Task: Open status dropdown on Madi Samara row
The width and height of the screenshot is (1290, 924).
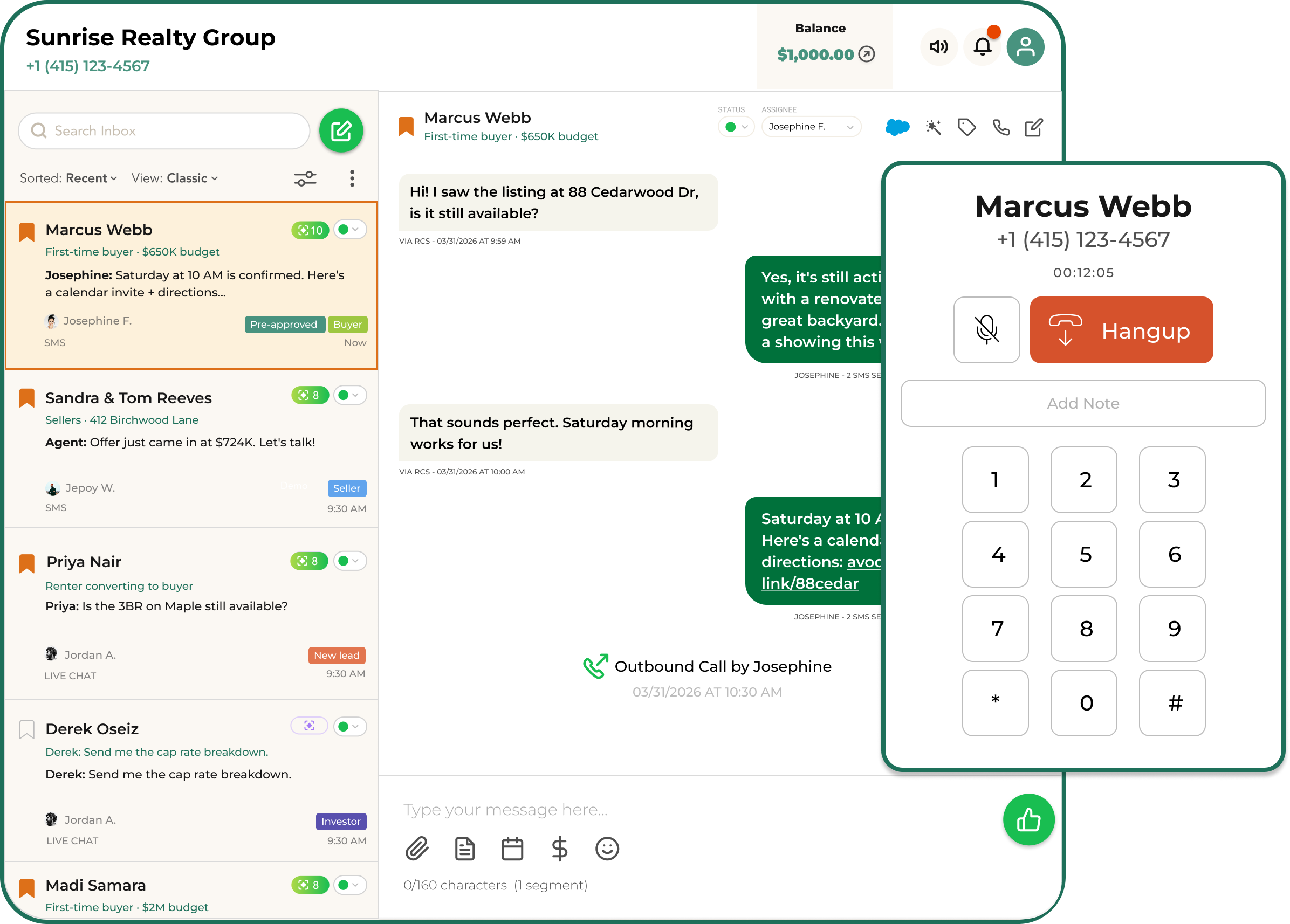Action: 350,885
